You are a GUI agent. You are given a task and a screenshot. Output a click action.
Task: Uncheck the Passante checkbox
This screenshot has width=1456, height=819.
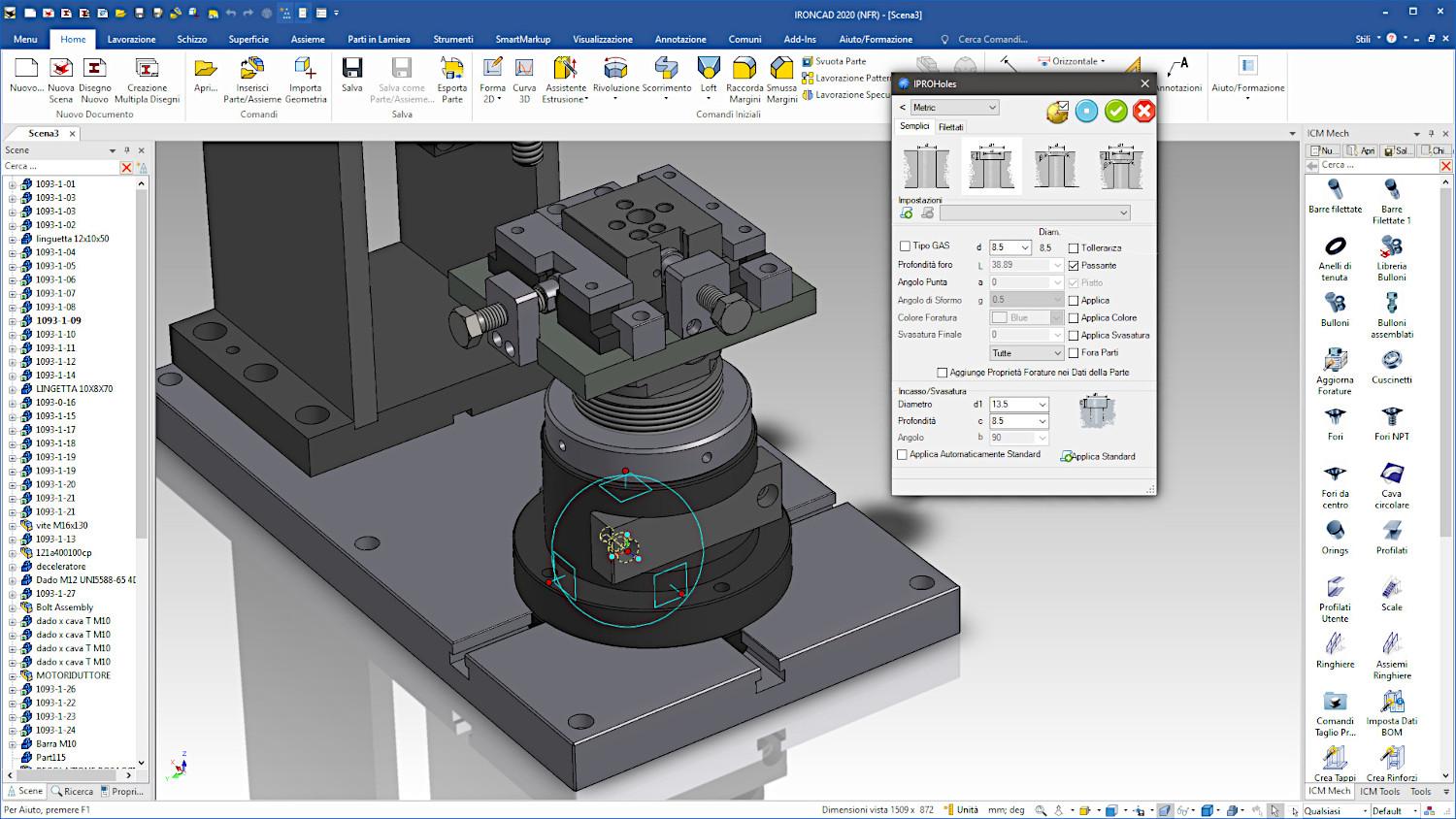[x=1074, y=265]
